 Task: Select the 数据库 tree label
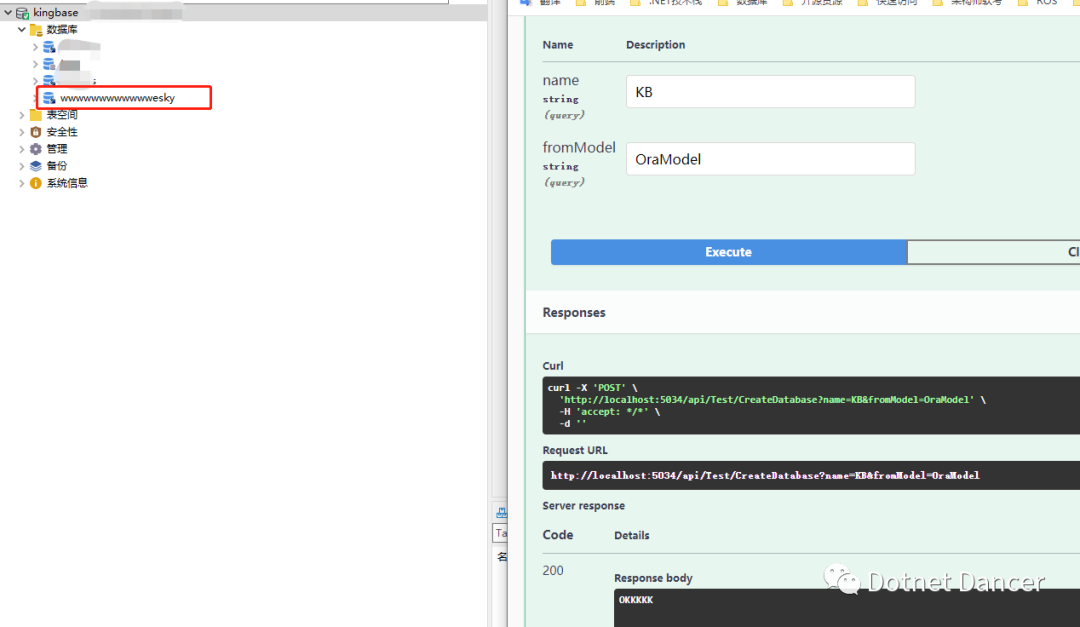point(62,30)
